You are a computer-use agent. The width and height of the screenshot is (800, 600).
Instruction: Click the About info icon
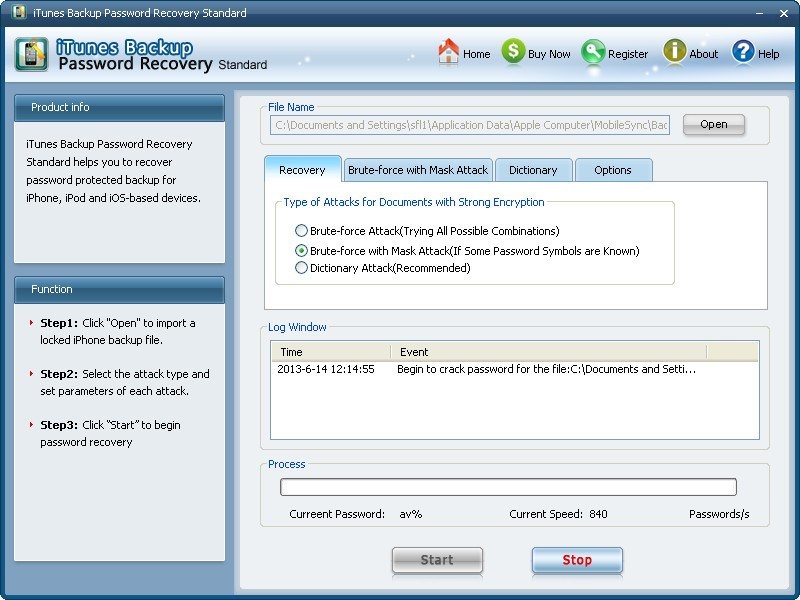tap(674, 52)
